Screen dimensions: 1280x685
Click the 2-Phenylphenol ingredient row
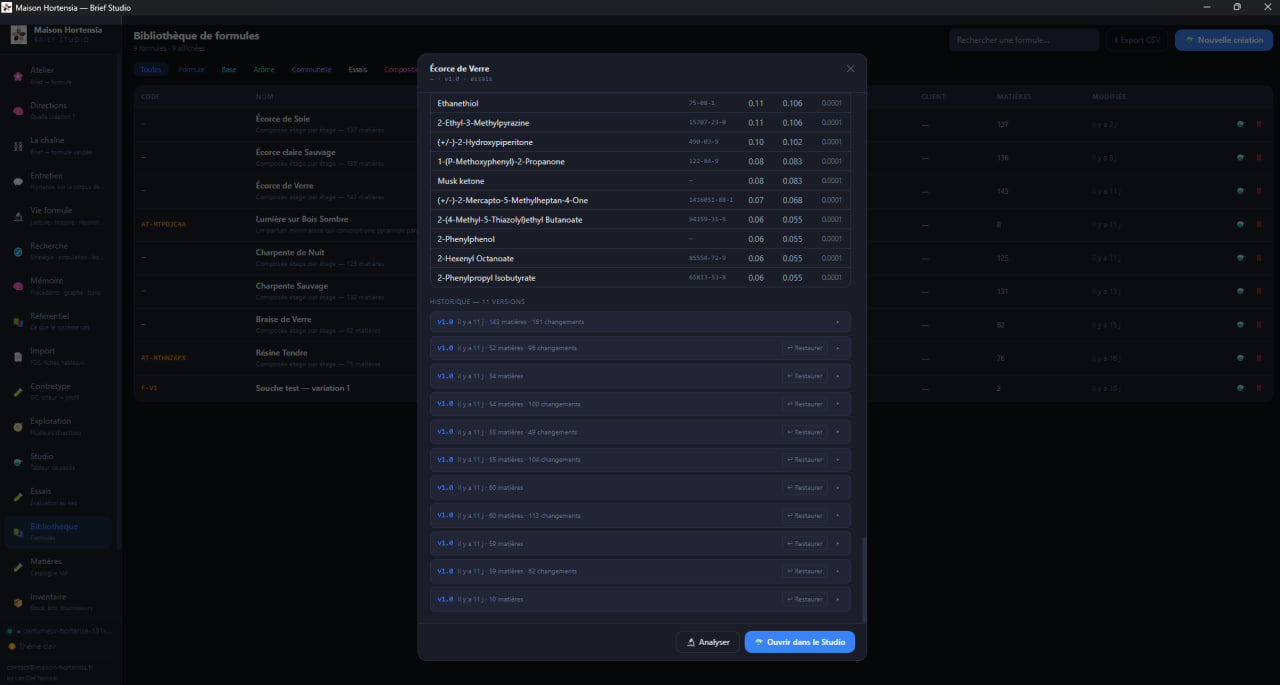[x=640, y=239]
